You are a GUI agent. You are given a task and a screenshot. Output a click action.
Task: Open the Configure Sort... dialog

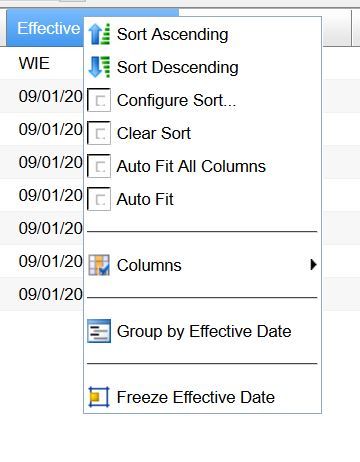point(176,100)
